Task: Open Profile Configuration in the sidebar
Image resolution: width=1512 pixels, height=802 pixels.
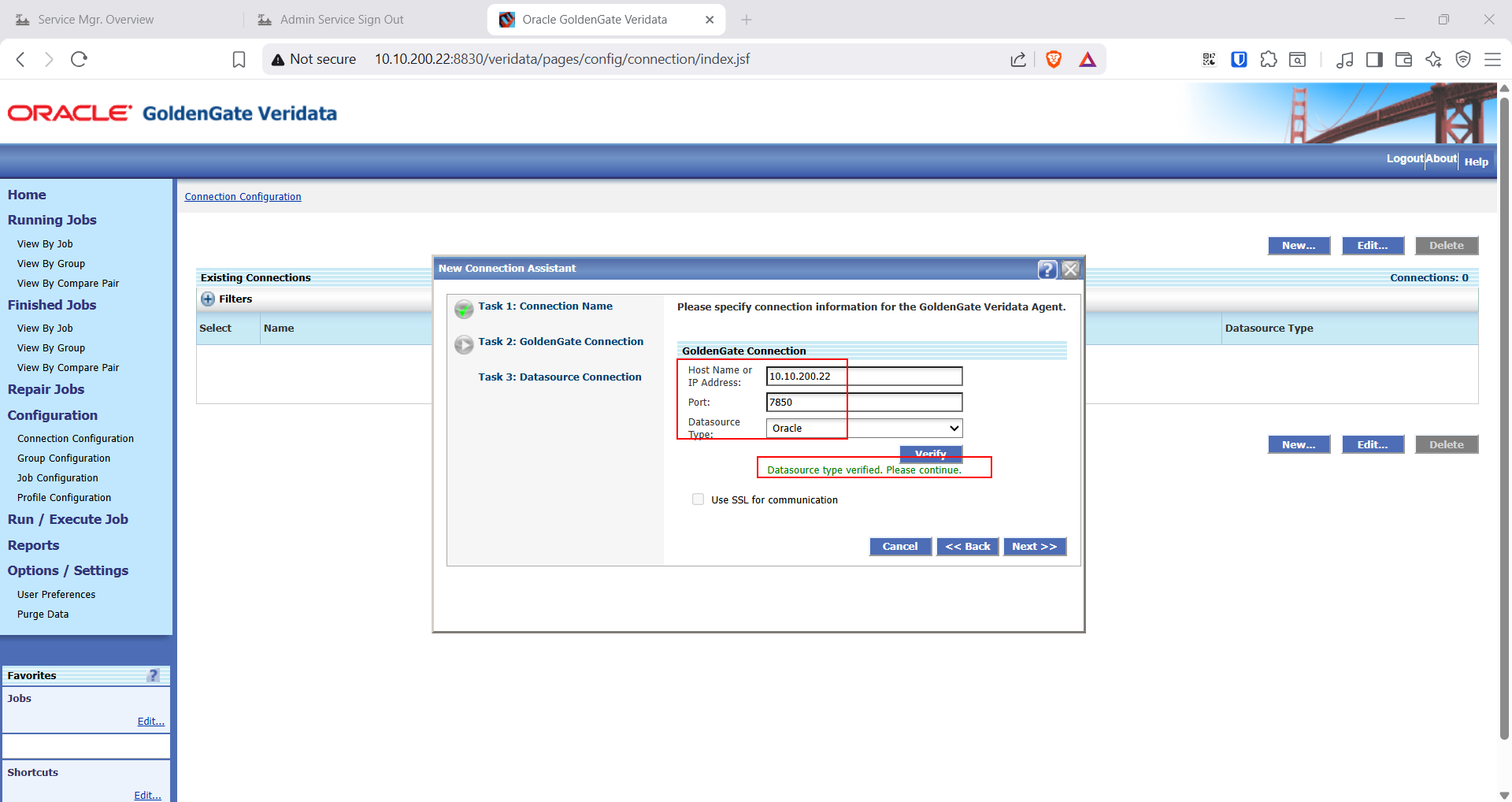Action: pyautogui.click(x=64, y=498)
